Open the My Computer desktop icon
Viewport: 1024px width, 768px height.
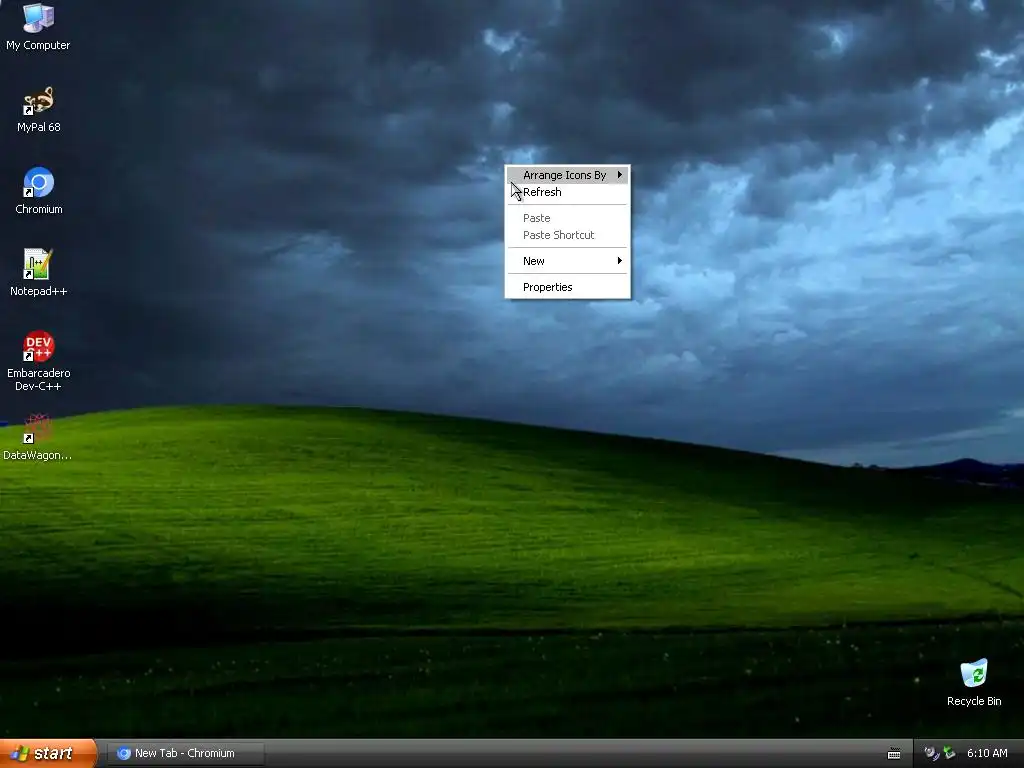coord(38,26)
